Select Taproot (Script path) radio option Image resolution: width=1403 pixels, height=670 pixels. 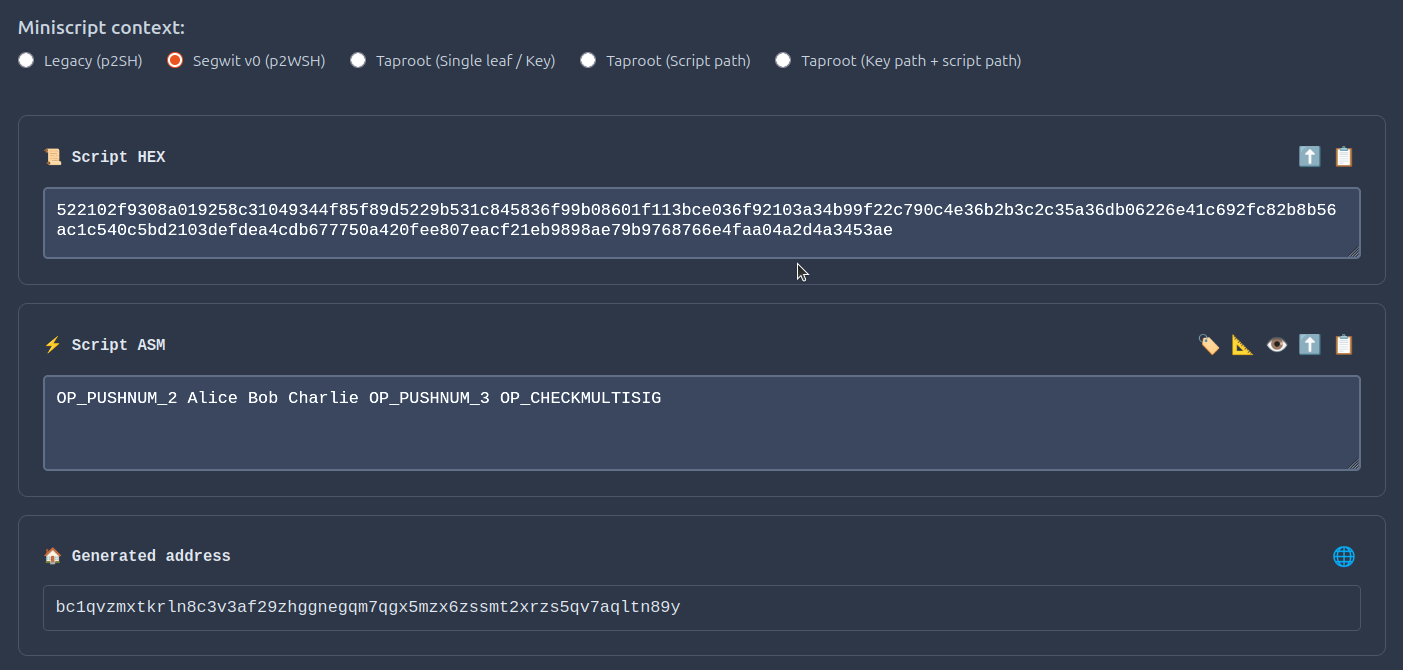[x=588, y=61]
